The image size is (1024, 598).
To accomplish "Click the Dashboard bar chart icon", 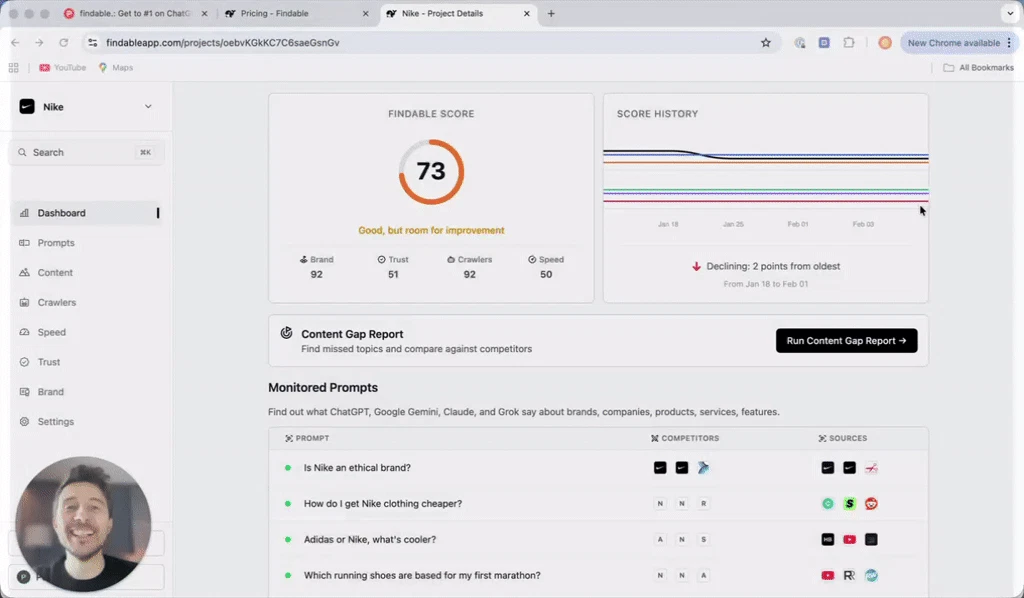I will pos(24,213).
